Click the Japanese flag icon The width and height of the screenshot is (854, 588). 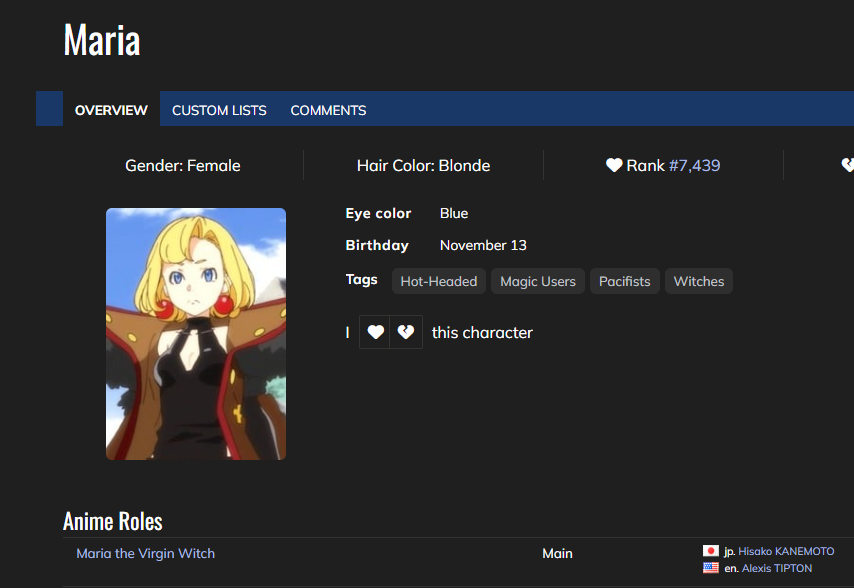[x=711, y=551]
